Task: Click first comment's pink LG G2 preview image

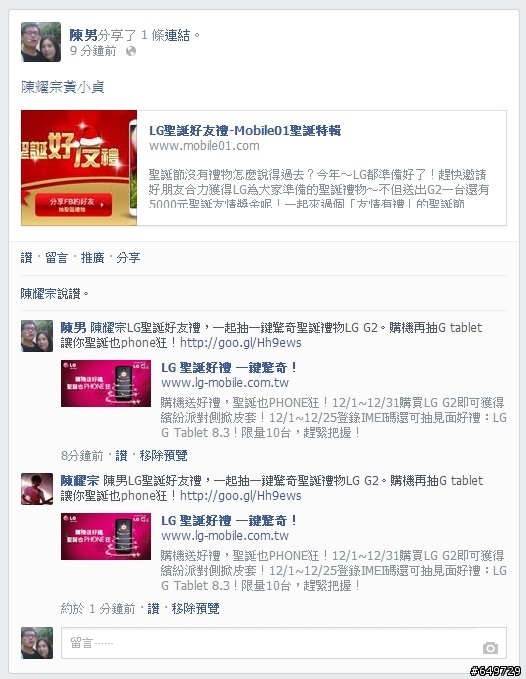Action: [106, 383]
